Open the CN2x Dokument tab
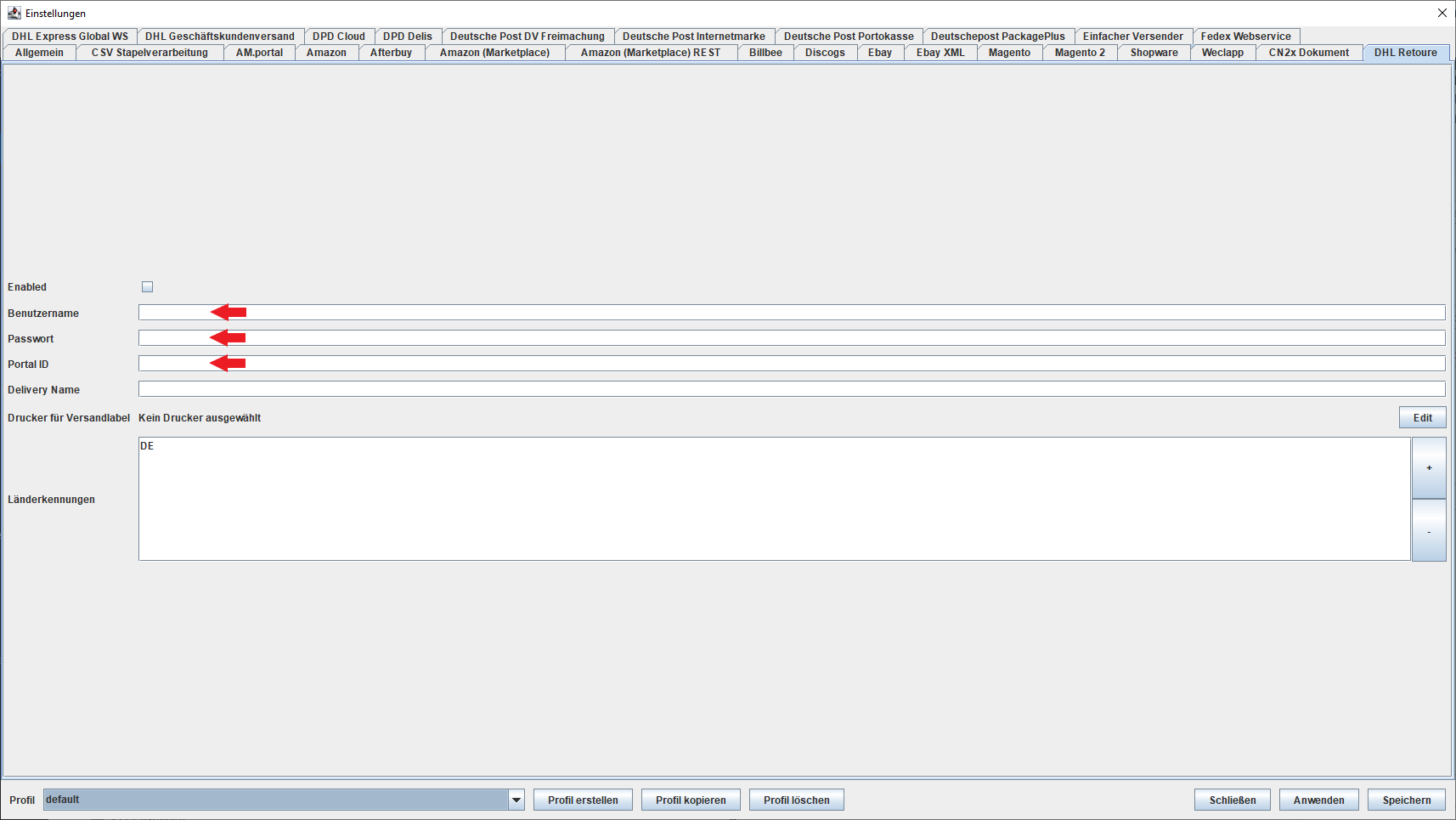Viewport: 1456px width, 820px height. coord(1309,53)
